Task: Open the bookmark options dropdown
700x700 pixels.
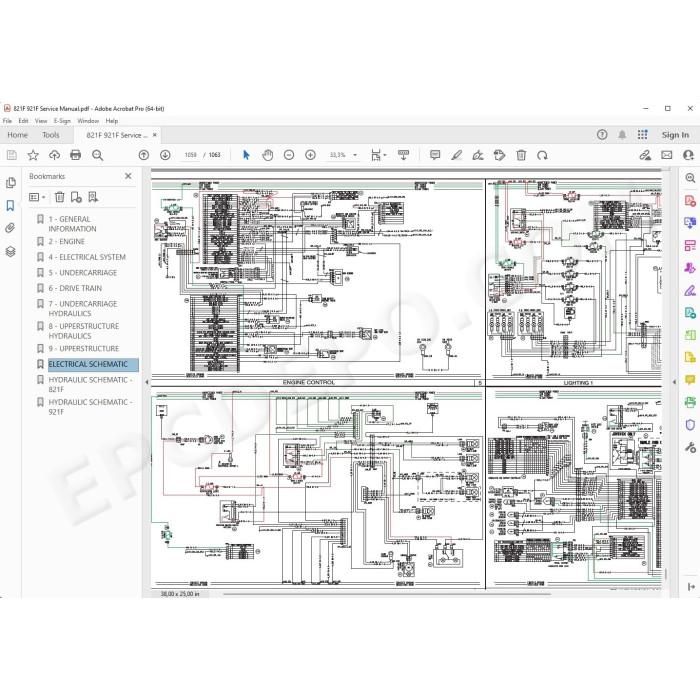Action: (37, 197)
